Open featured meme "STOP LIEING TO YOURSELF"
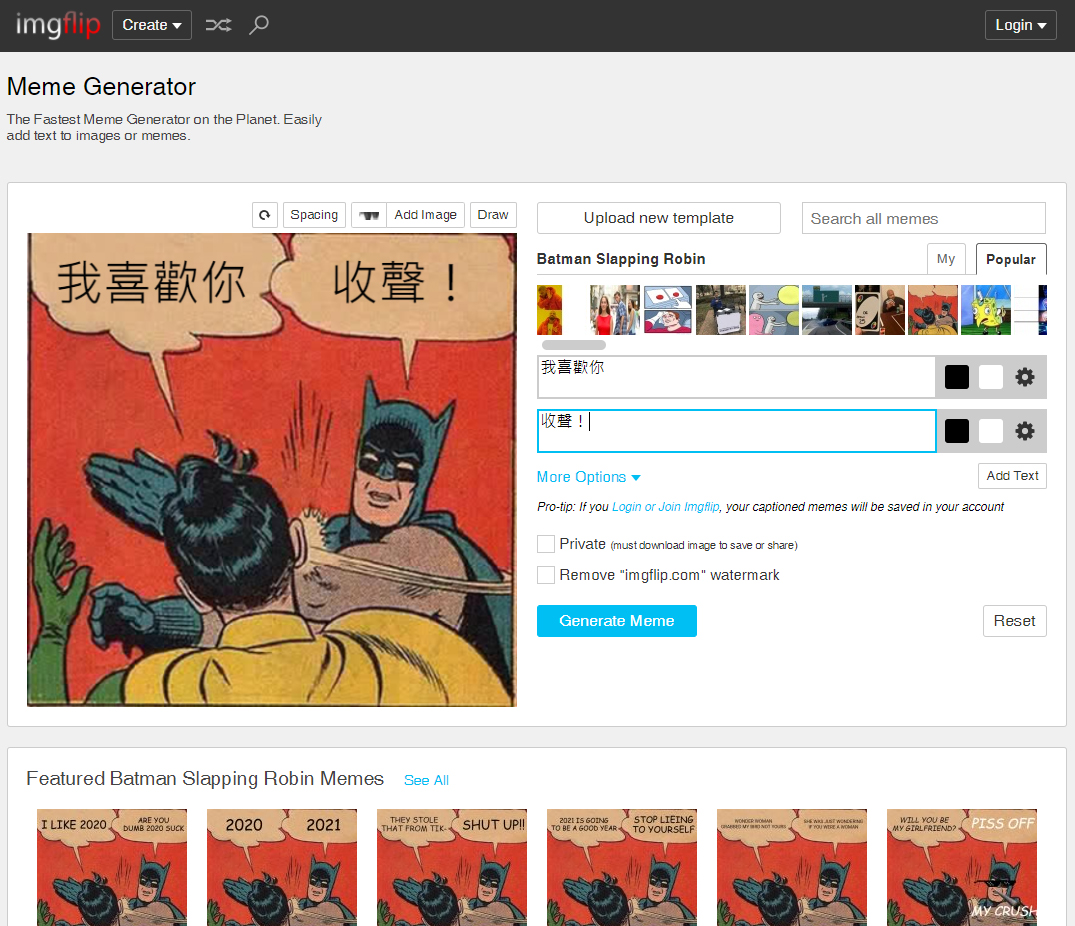 [622, 867]
